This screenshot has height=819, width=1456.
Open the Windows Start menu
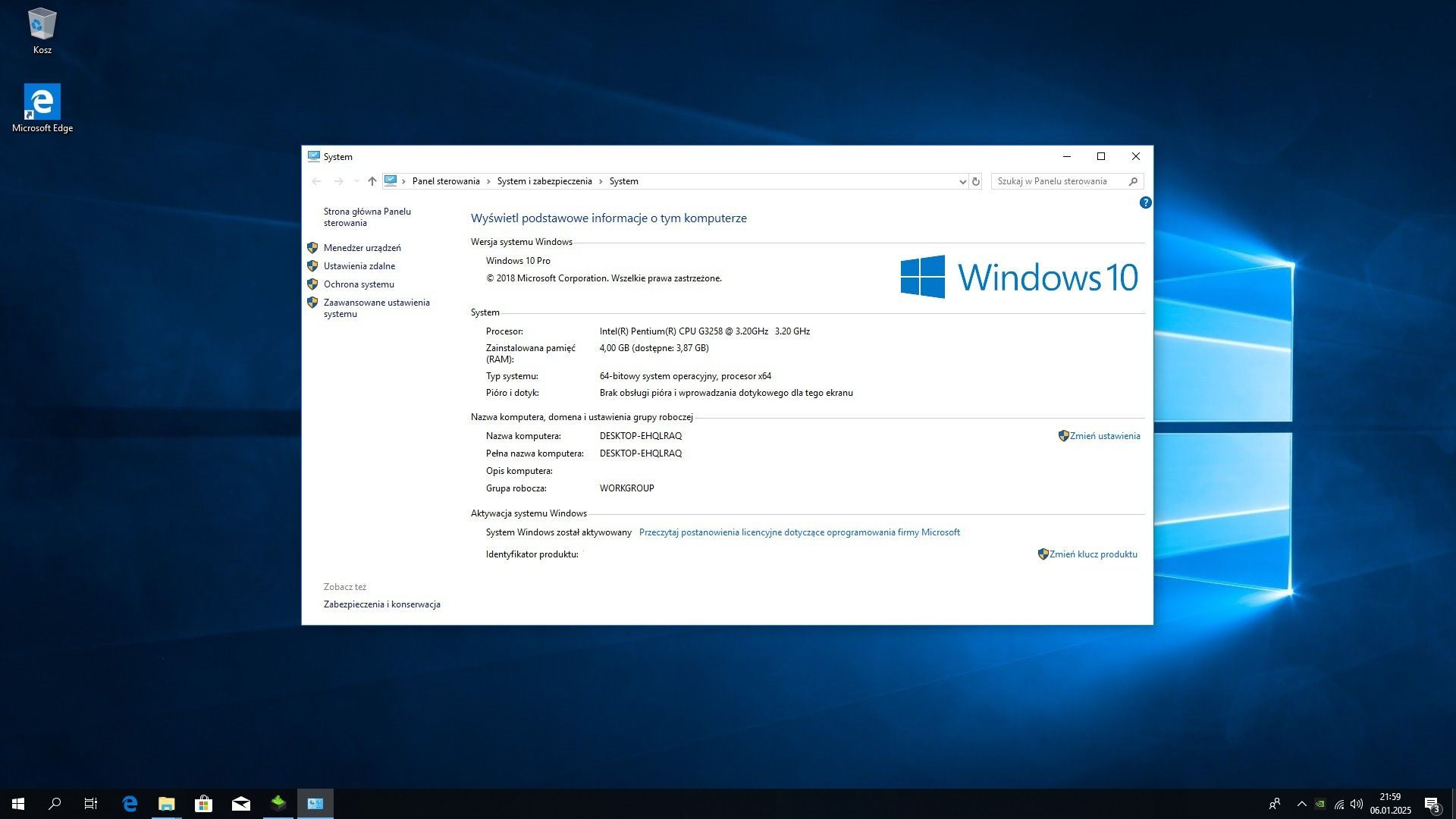(18, 804)
